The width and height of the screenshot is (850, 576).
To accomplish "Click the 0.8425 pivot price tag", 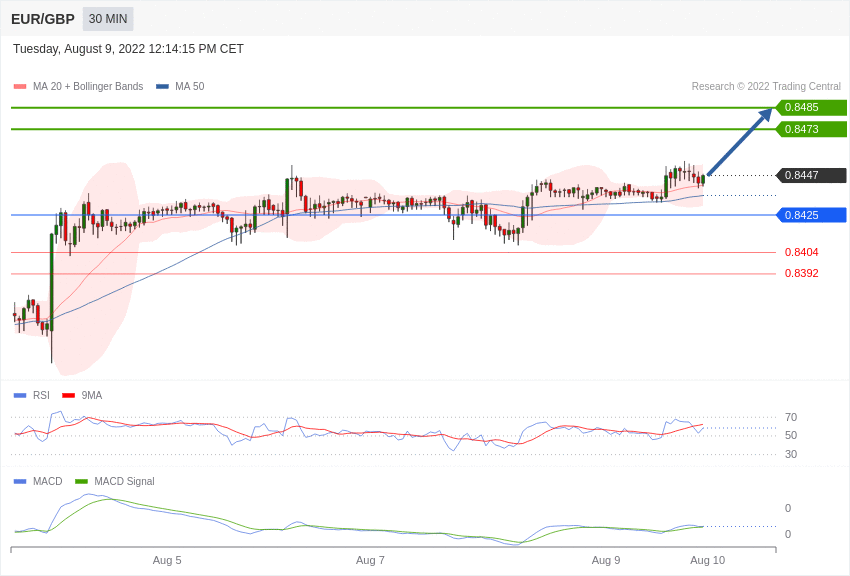I will pyautogui.click(x=810, y=215).
